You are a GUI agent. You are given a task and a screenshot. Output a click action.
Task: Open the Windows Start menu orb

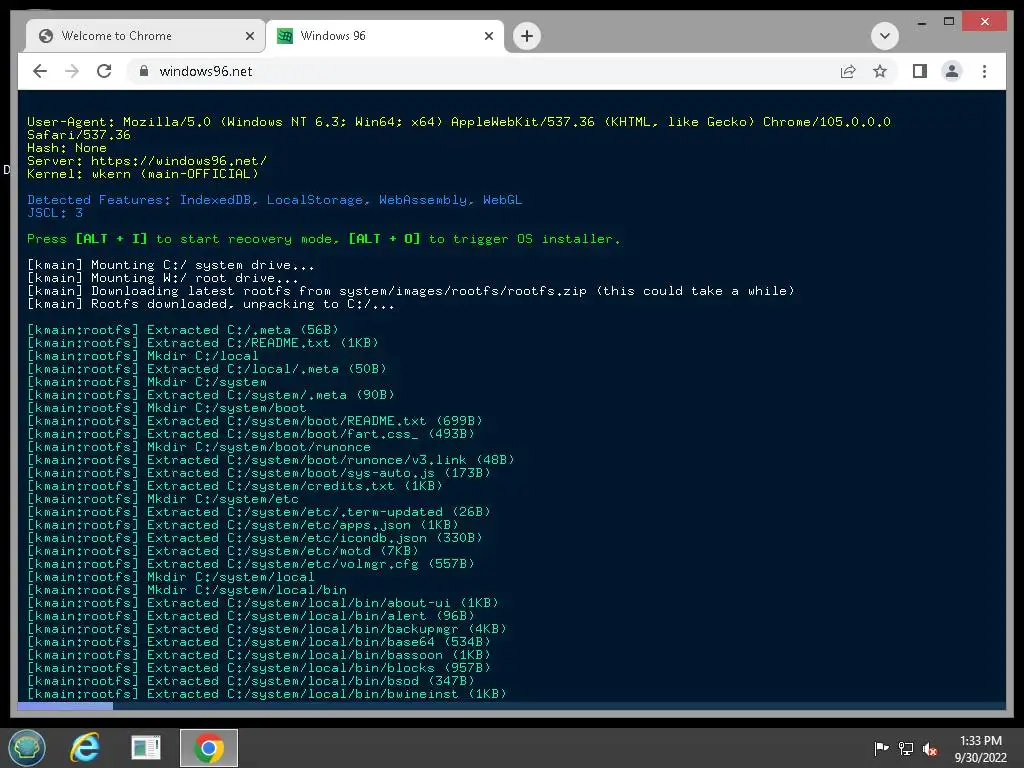(x=27, y=748)
